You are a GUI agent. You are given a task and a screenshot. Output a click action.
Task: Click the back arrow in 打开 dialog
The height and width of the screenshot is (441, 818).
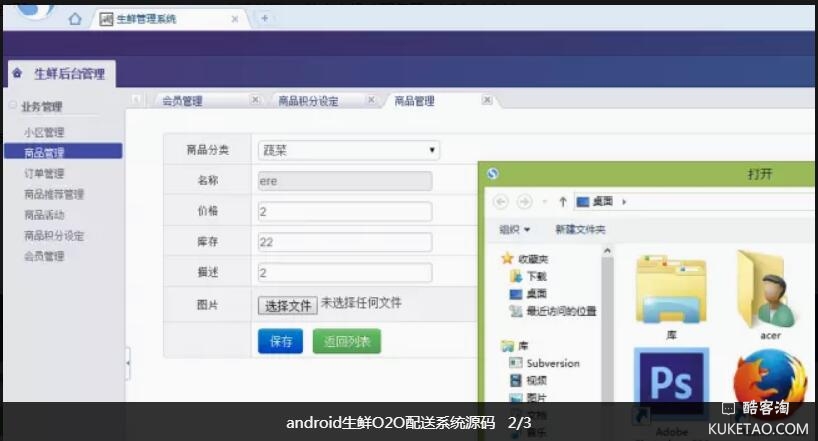501,201
